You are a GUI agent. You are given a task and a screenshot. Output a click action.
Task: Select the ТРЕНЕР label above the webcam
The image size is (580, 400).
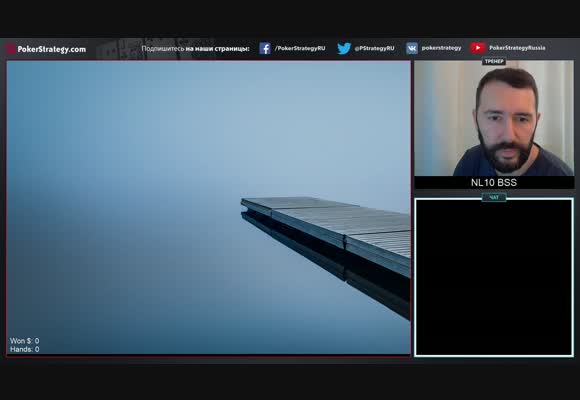494,61
